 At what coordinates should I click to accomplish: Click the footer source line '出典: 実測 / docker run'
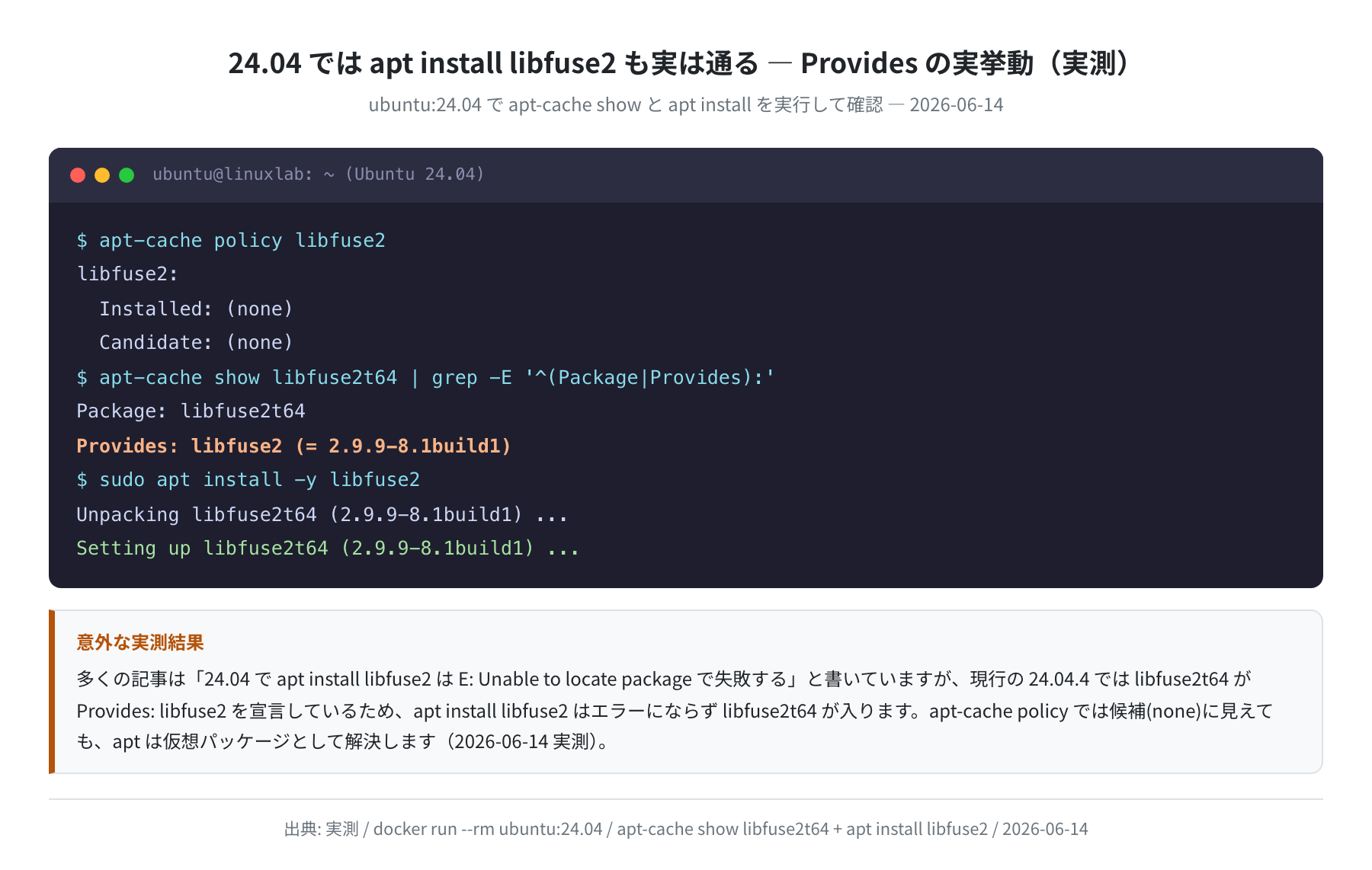coord(686,829)
